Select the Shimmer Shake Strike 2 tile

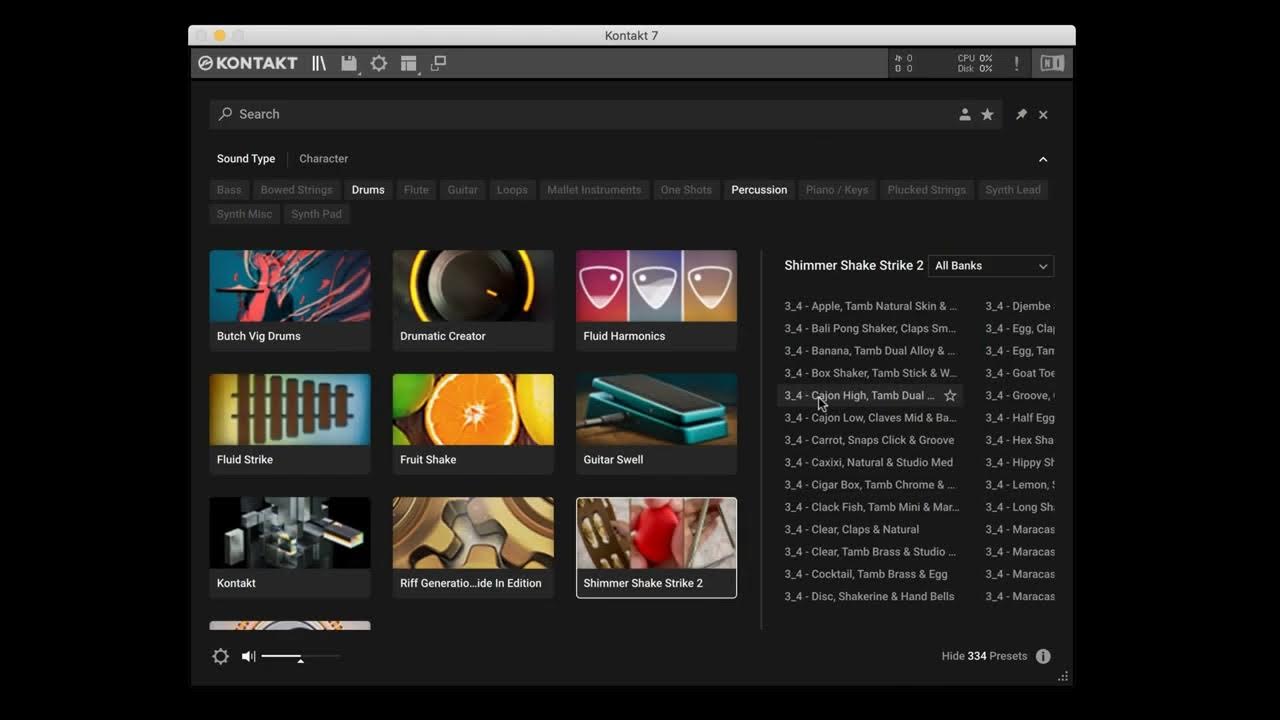click(656, 547)
